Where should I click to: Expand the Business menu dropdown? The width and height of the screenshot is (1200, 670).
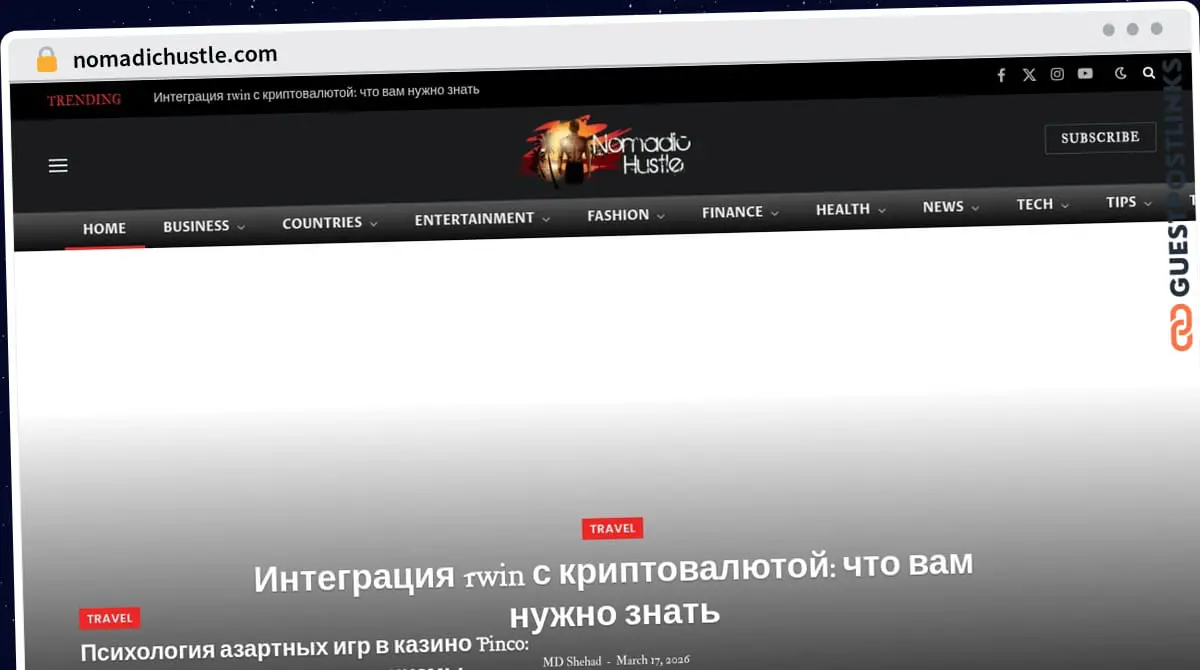[204, 226]
